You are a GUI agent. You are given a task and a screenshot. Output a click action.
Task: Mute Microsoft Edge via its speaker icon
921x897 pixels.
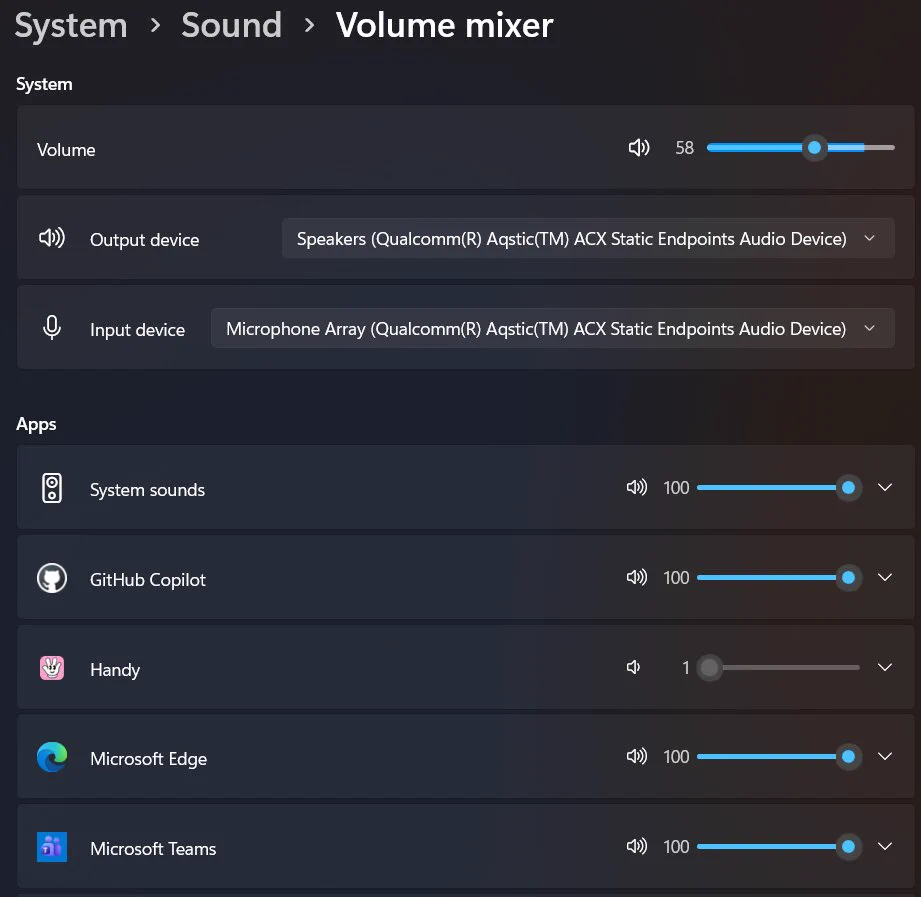[x=637, y=756]
